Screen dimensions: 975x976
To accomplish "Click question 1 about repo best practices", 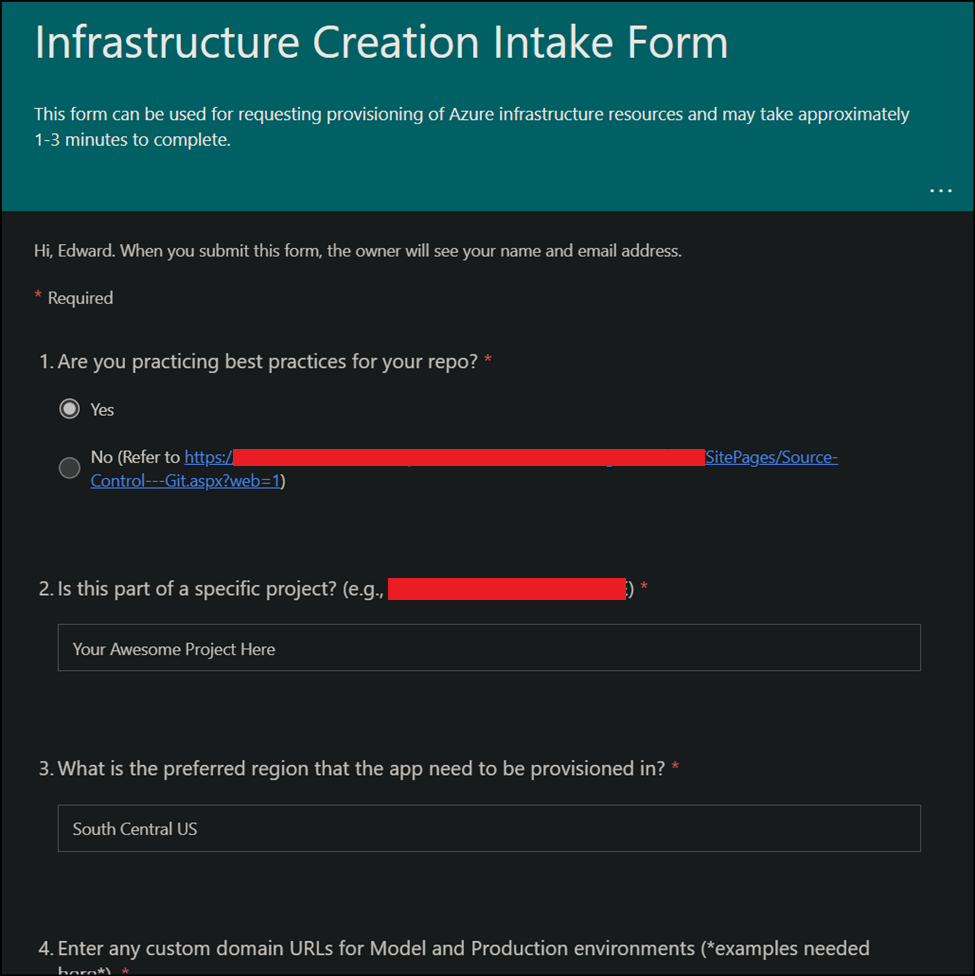I will tap(268, 361).
